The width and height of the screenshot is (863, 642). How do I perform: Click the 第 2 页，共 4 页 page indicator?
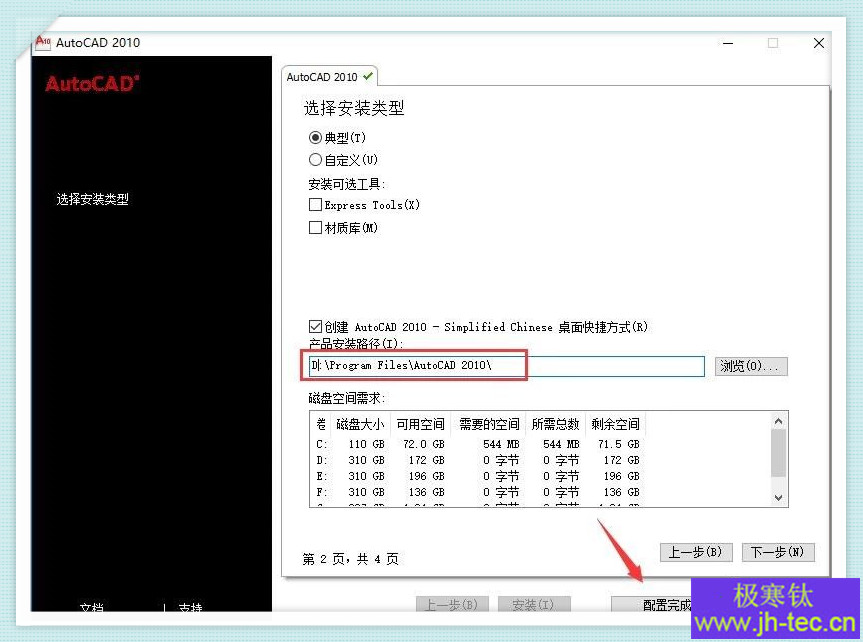pyautogui.click(x=351, y=559)
